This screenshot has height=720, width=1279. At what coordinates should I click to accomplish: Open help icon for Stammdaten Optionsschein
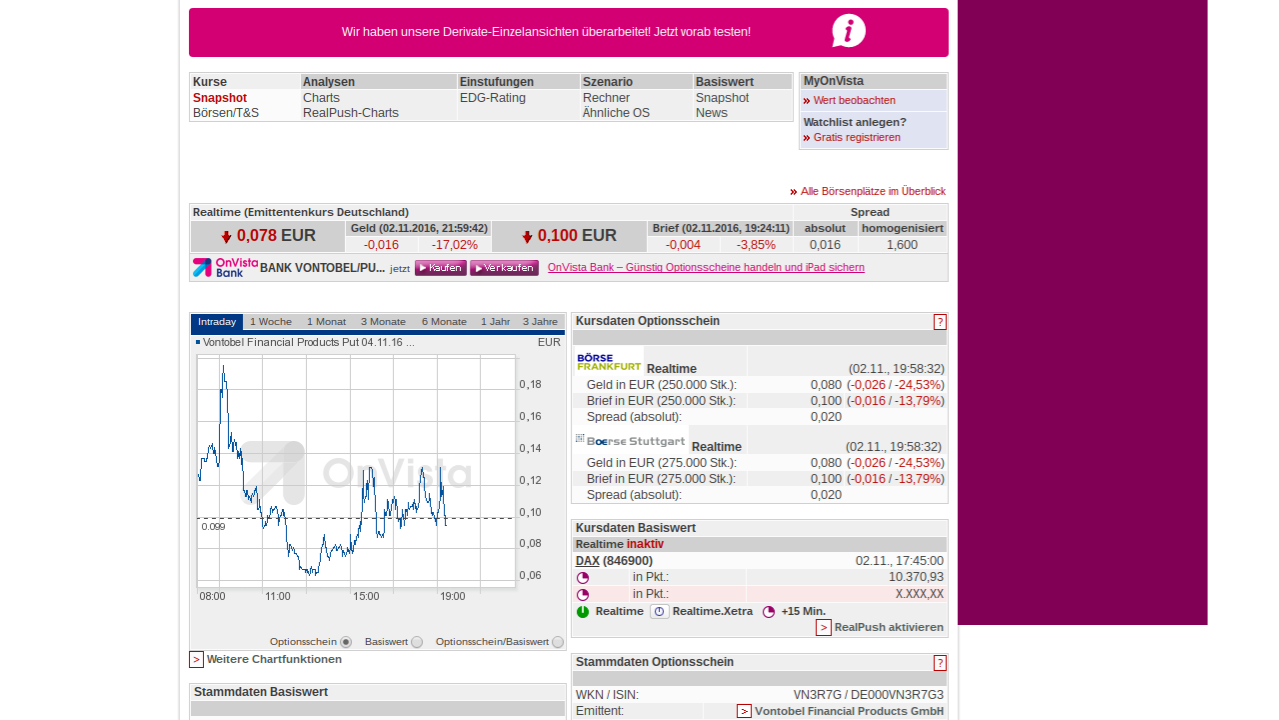coord(940,663)
